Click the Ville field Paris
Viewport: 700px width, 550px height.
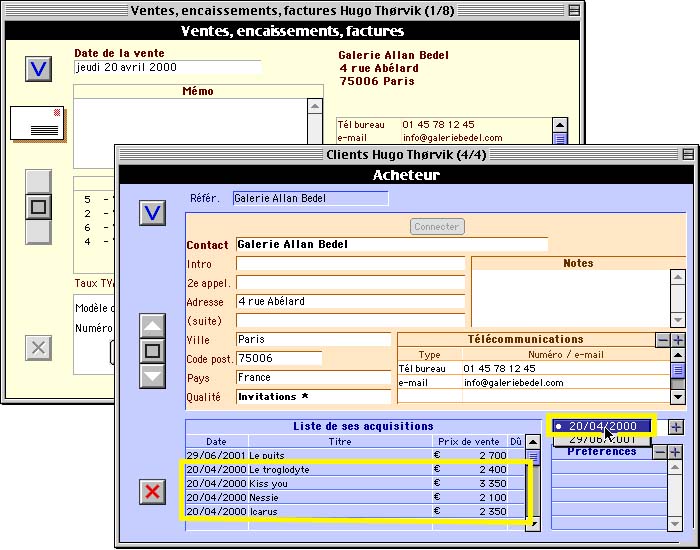[313, 339]
